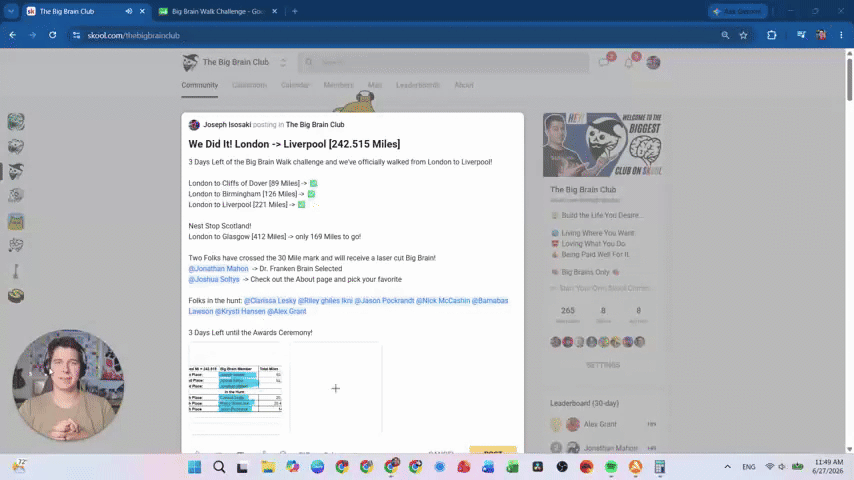
Task: Click the address bar URL
Action: click(x=133, y=35)
